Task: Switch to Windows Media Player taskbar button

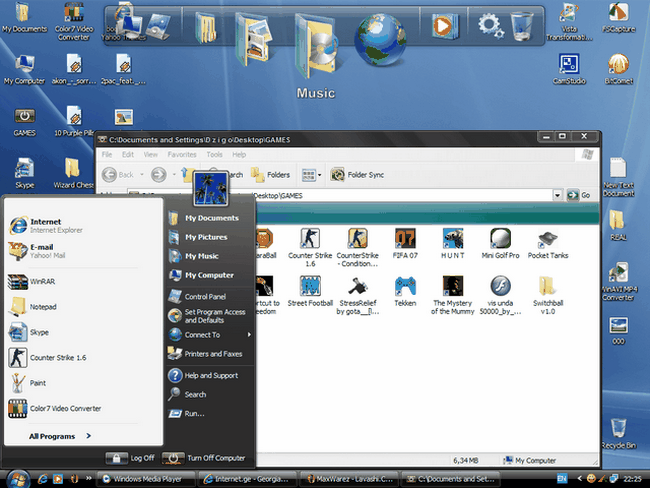Action: 146,479
